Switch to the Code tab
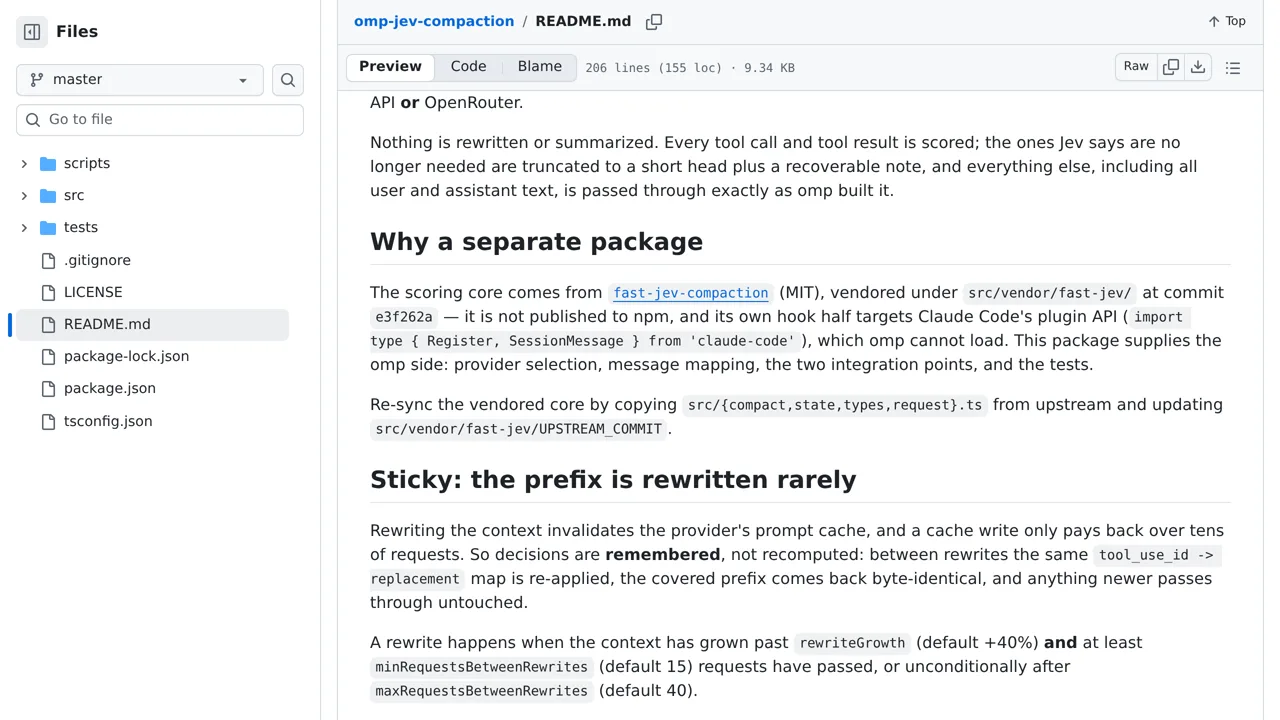Screen dimensions: 1280x720 [x=468, y=67]
